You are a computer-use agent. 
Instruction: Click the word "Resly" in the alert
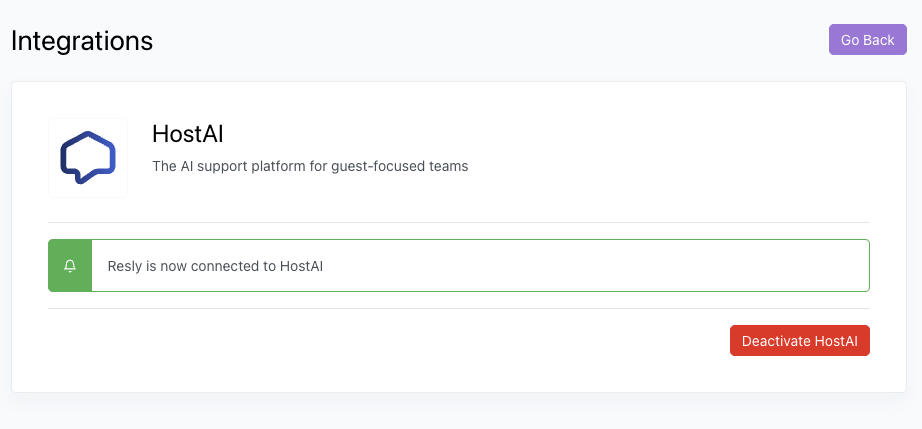coord(124,266)
